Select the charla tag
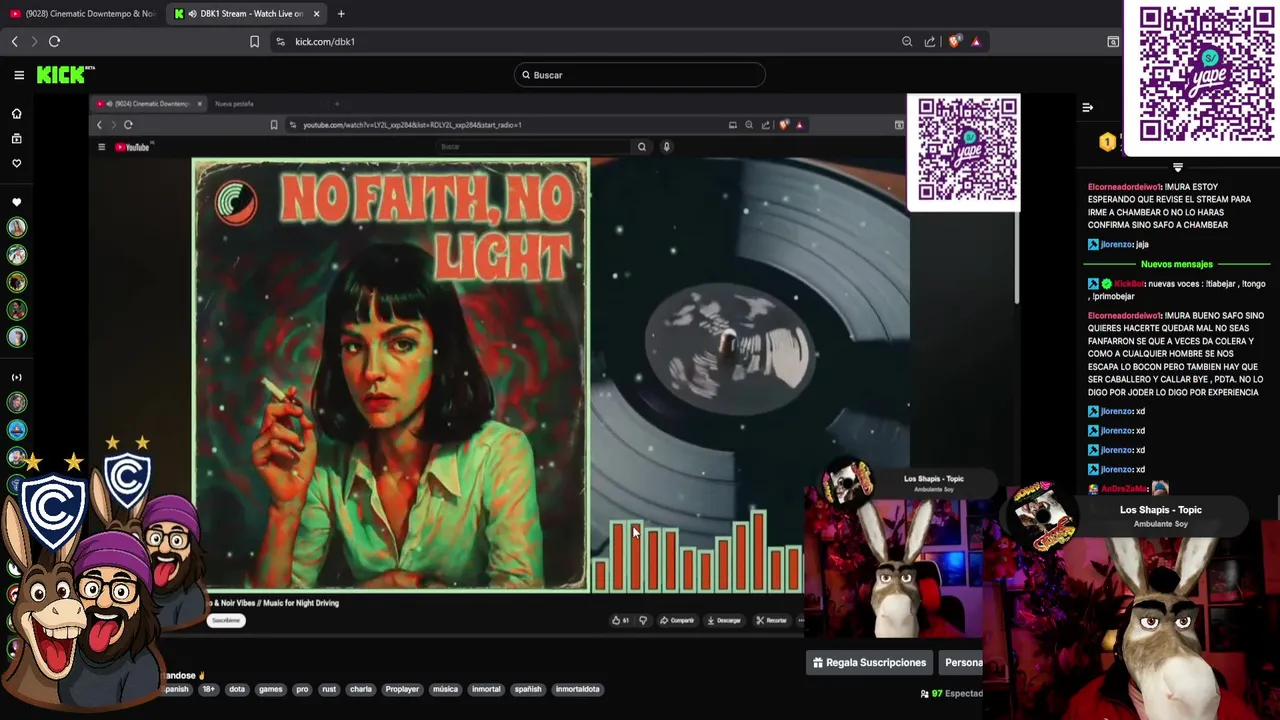The image size is (1280, 720). (361, 689)
